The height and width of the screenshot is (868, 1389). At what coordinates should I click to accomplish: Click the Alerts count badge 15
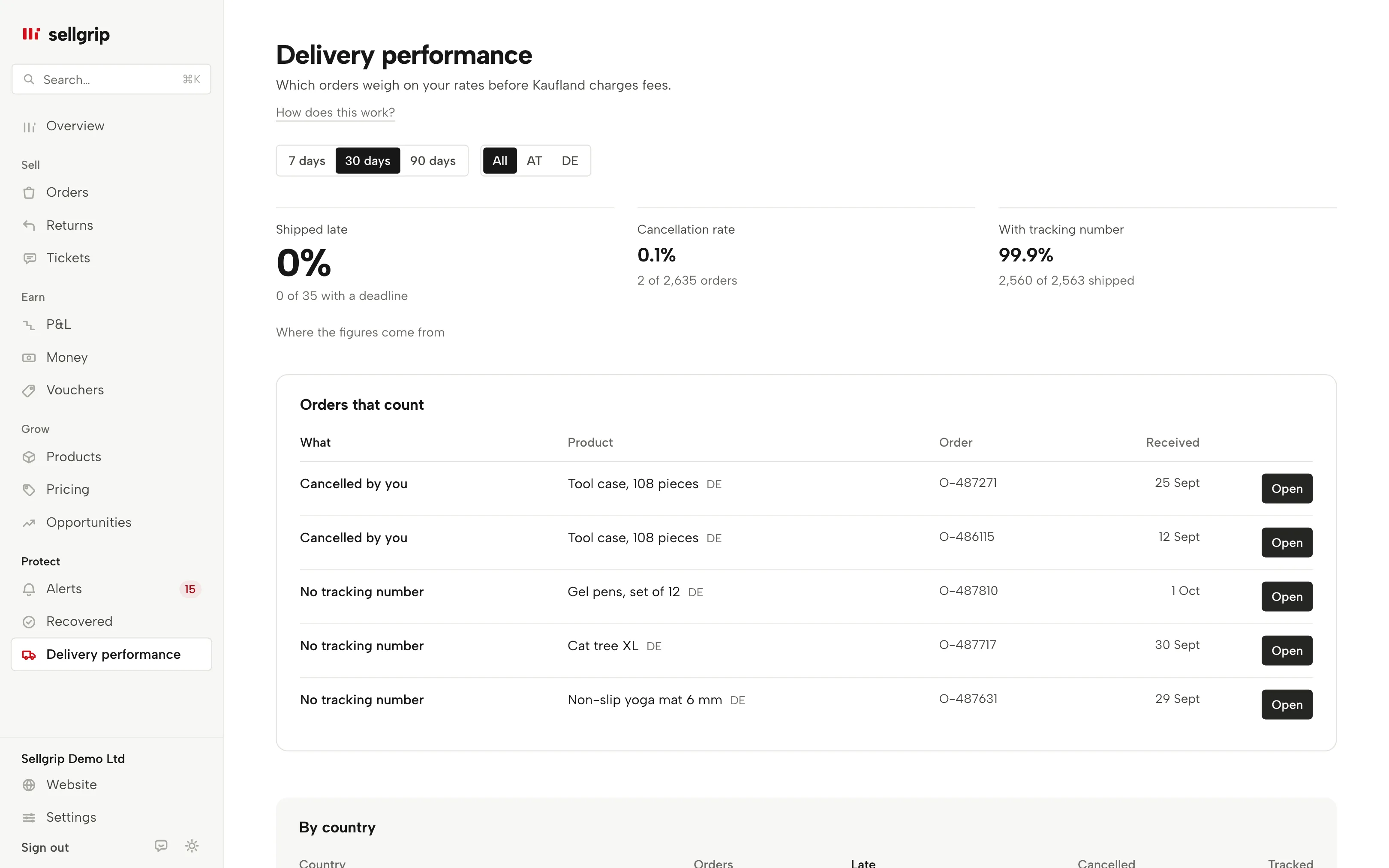(190, 589)
